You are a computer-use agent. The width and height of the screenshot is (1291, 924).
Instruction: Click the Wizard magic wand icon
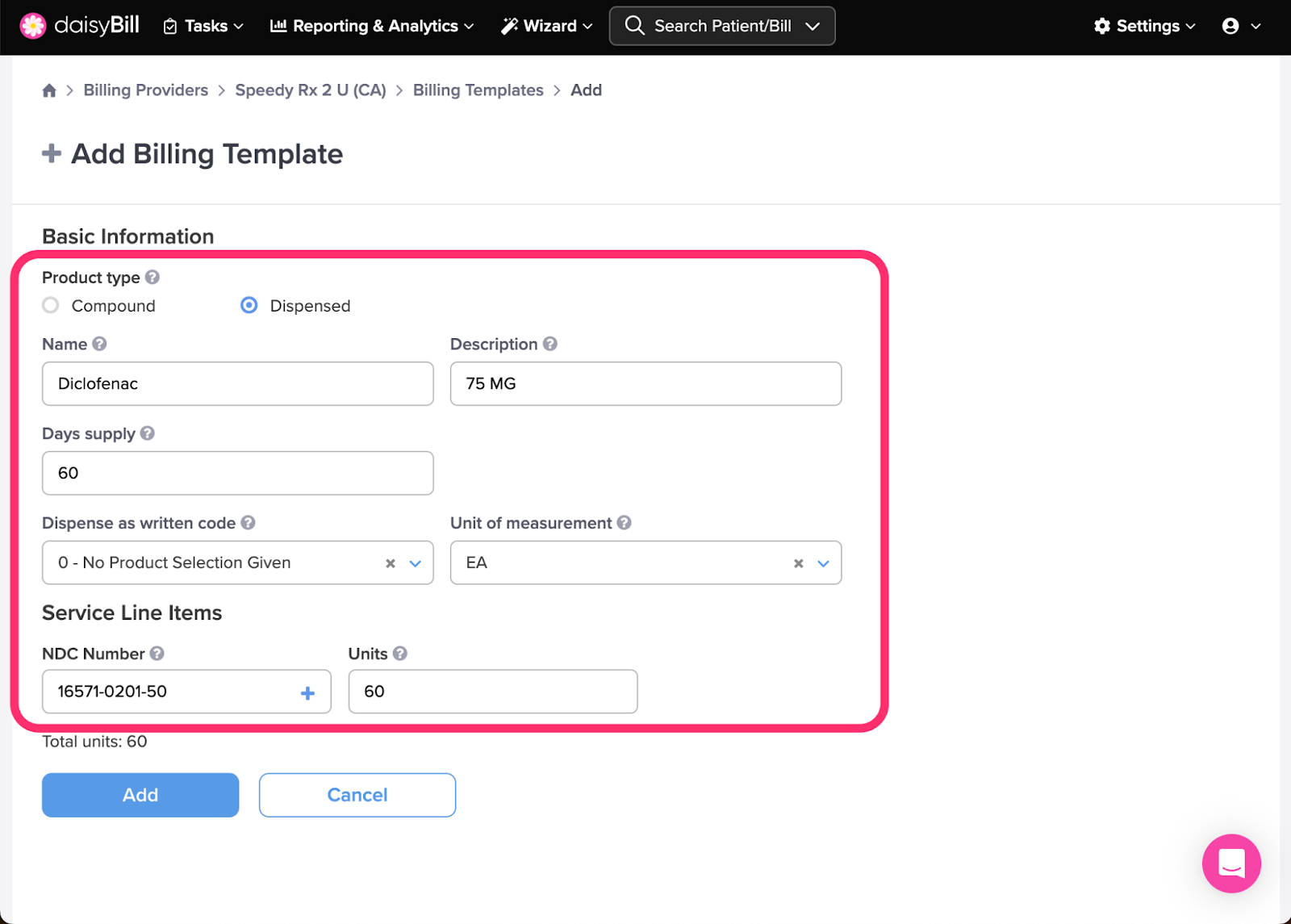[509, 26]
